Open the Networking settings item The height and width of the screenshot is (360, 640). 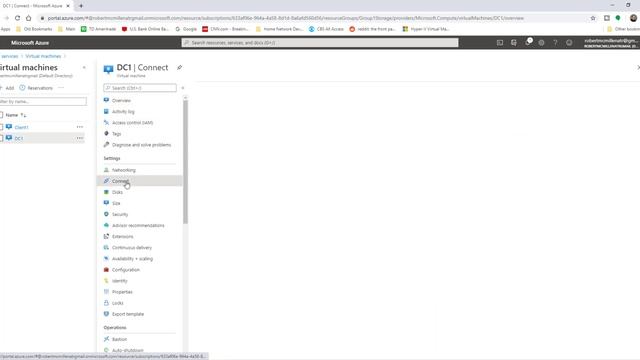tap(124, 170)
